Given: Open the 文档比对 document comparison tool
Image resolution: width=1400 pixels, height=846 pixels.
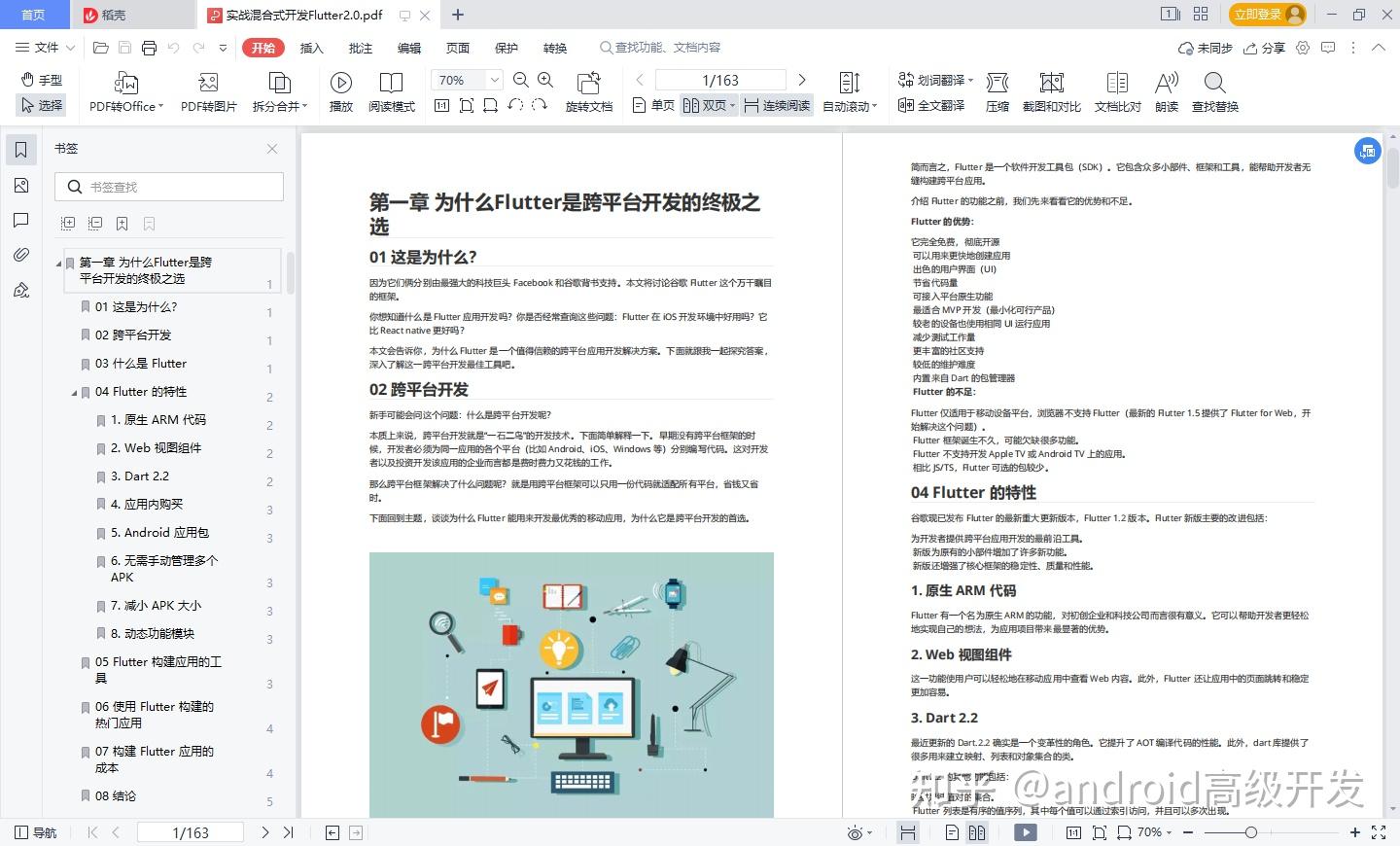Looking at the screenshot, I should coord(1116,92).
